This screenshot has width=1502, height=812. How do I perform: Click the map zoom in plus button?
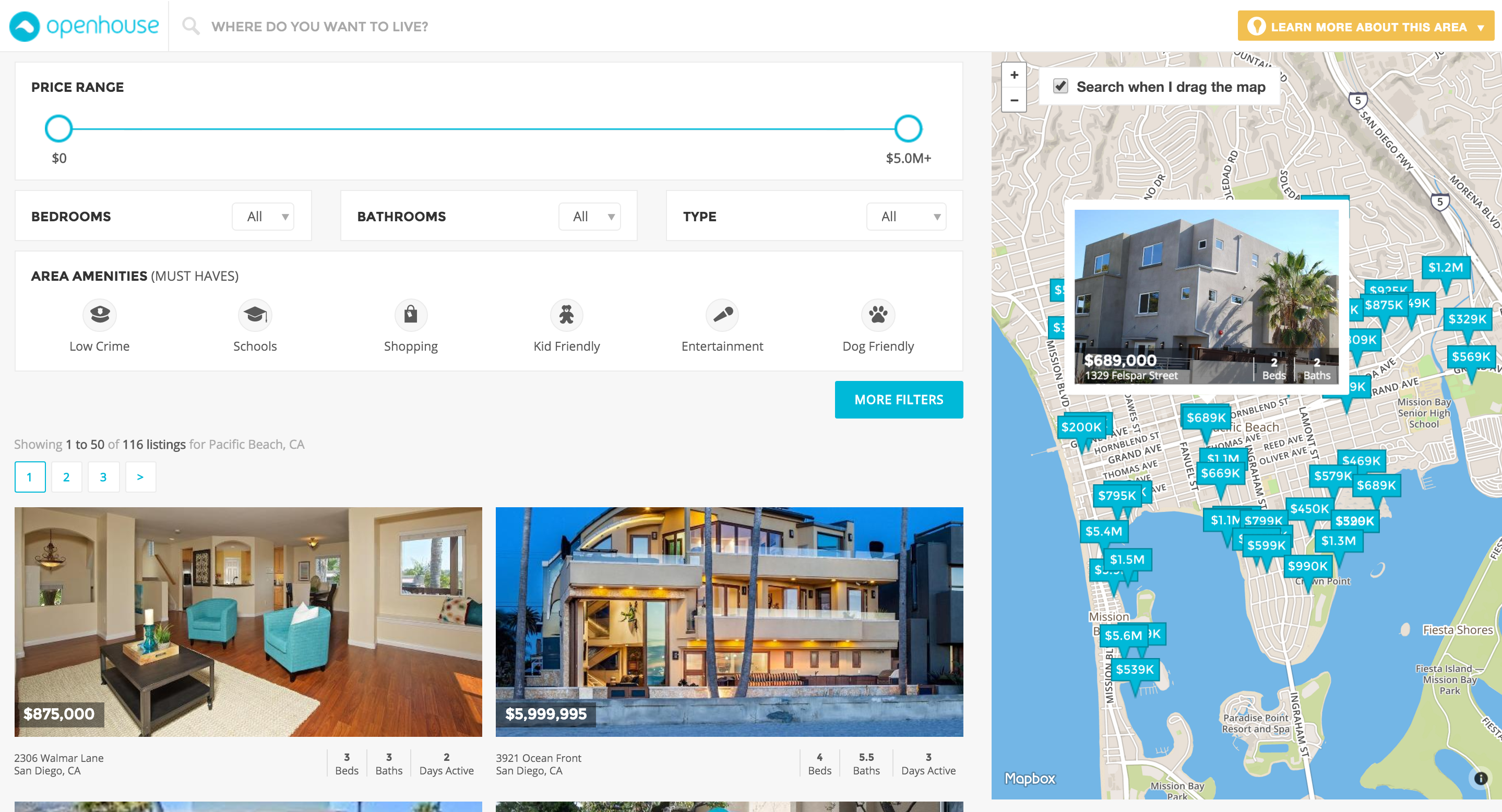[x=1014, y=75]
